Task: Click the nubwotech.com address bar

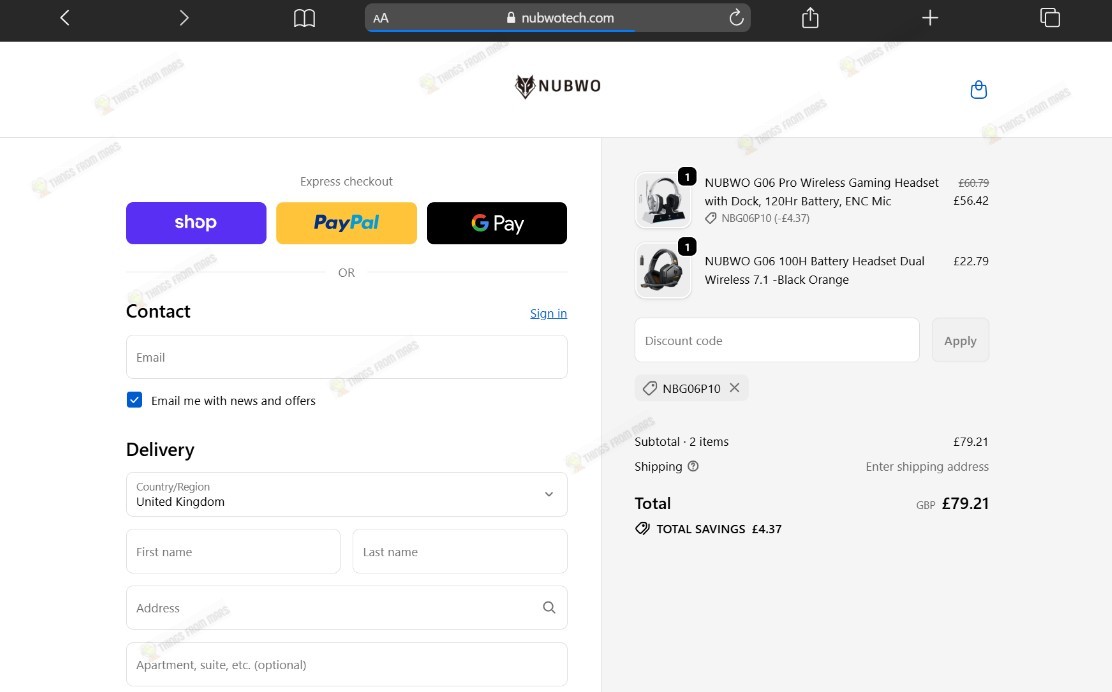Action: point(557,18)
